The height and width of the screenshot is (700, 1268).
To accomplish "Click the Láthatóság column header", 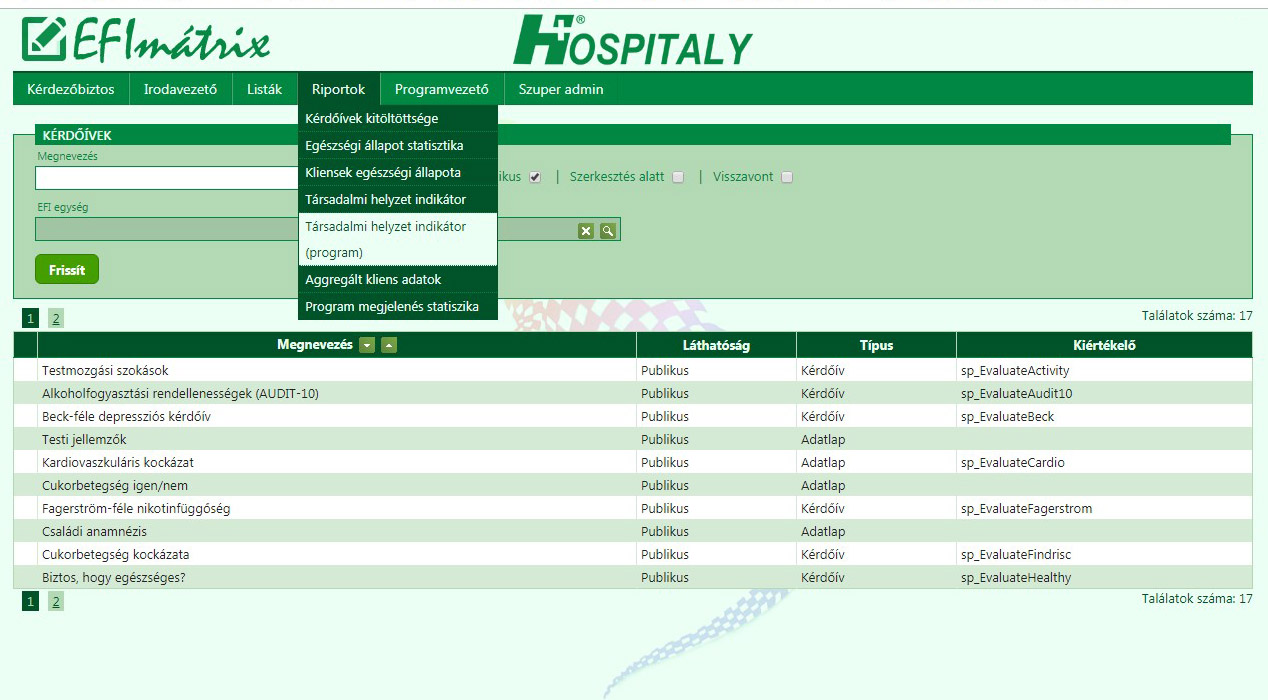I will point(716,345).
